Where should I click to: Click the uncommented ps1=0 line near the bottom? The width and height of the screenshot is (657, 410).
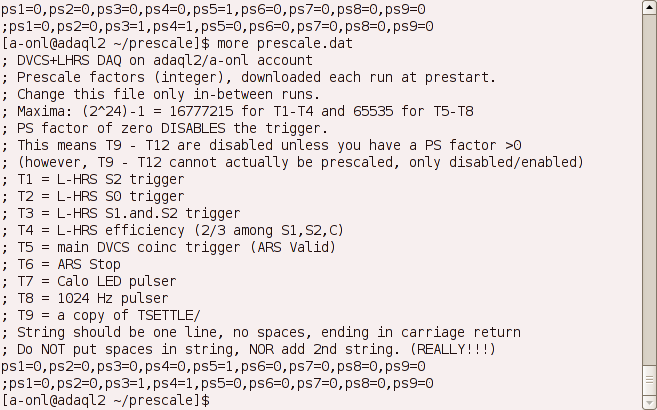213,366
